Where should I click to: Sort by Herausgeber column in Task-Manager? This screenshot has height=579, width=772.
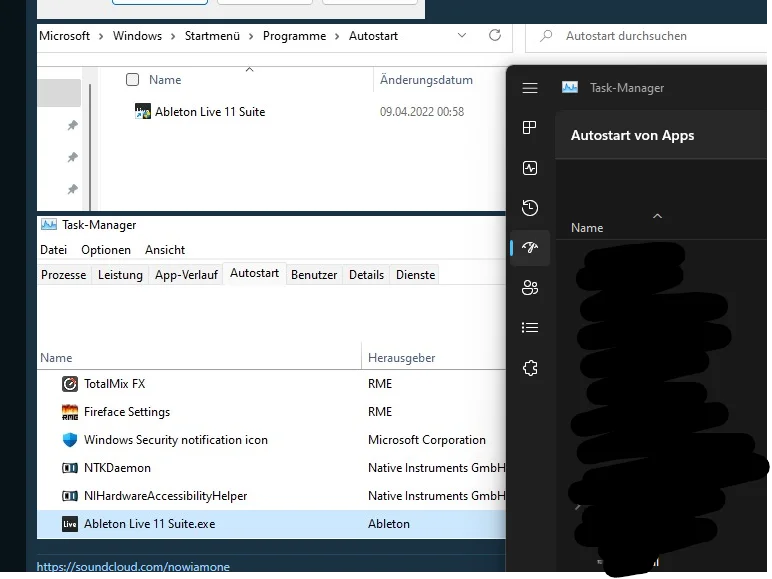point(401,358)
